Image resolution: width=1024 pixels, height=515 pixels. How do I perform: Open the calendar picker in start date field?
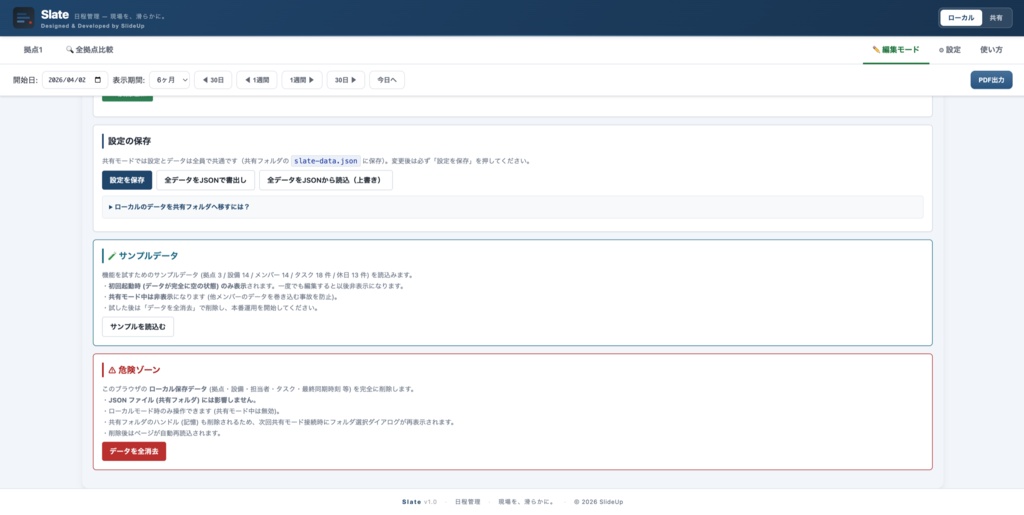click(98, 80)
